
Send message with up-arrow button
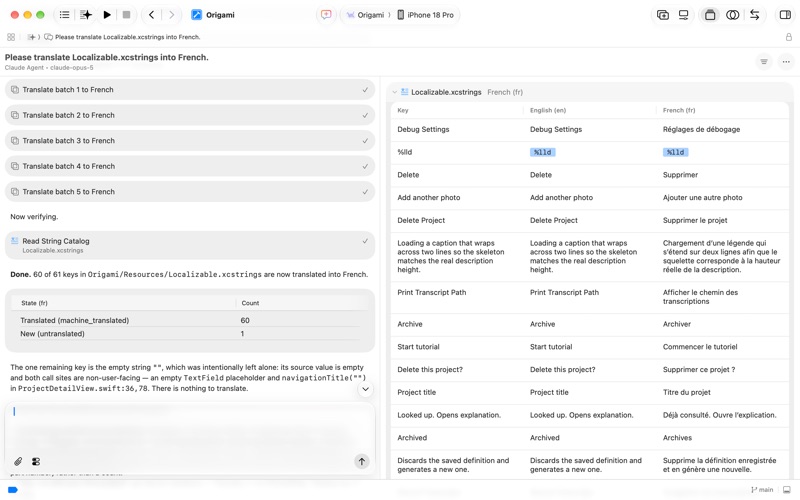tap(361, 461)
